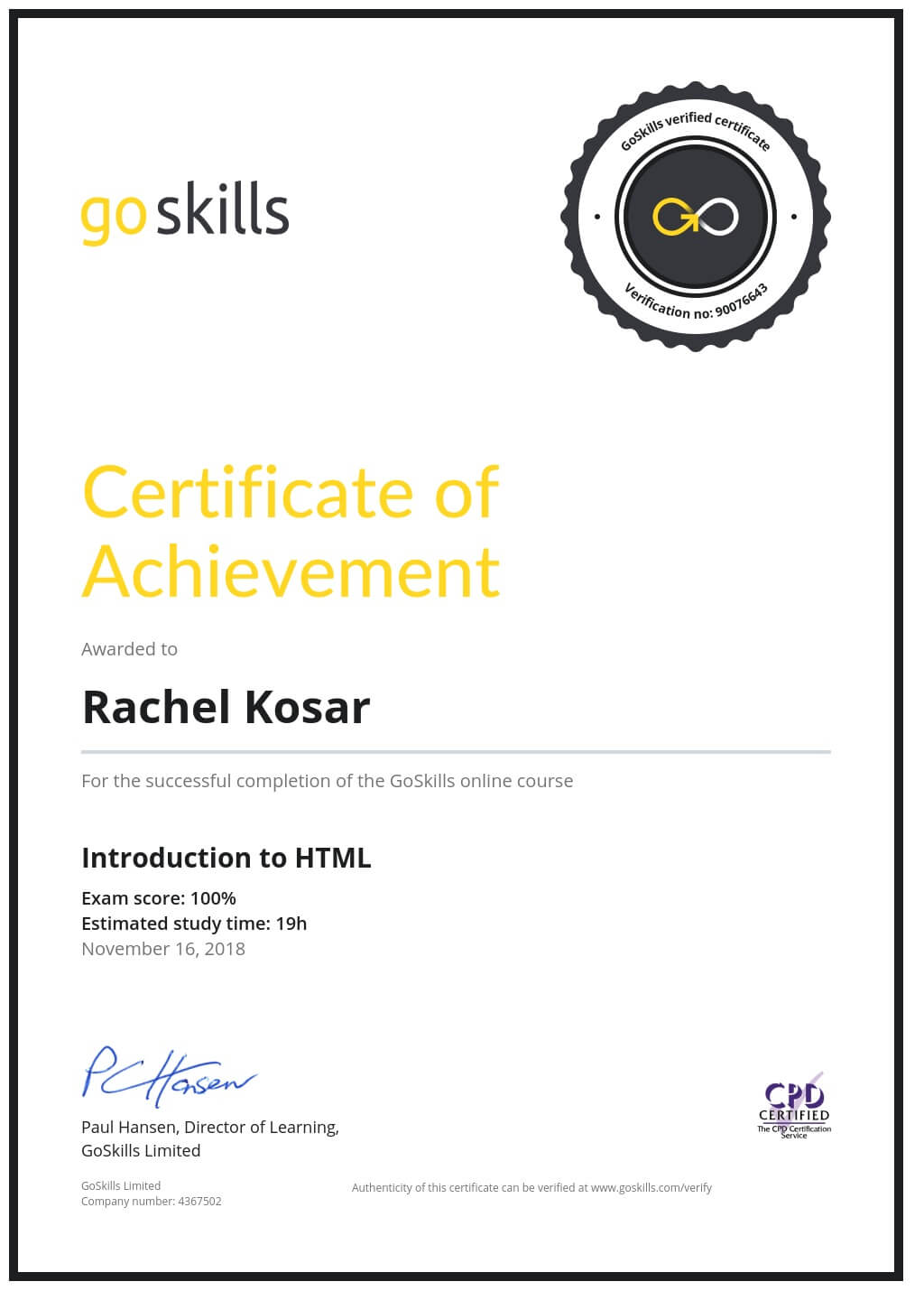Click 'Exam score: 100%' text
Screen dimensions: 924x1291
pos(159,898)
